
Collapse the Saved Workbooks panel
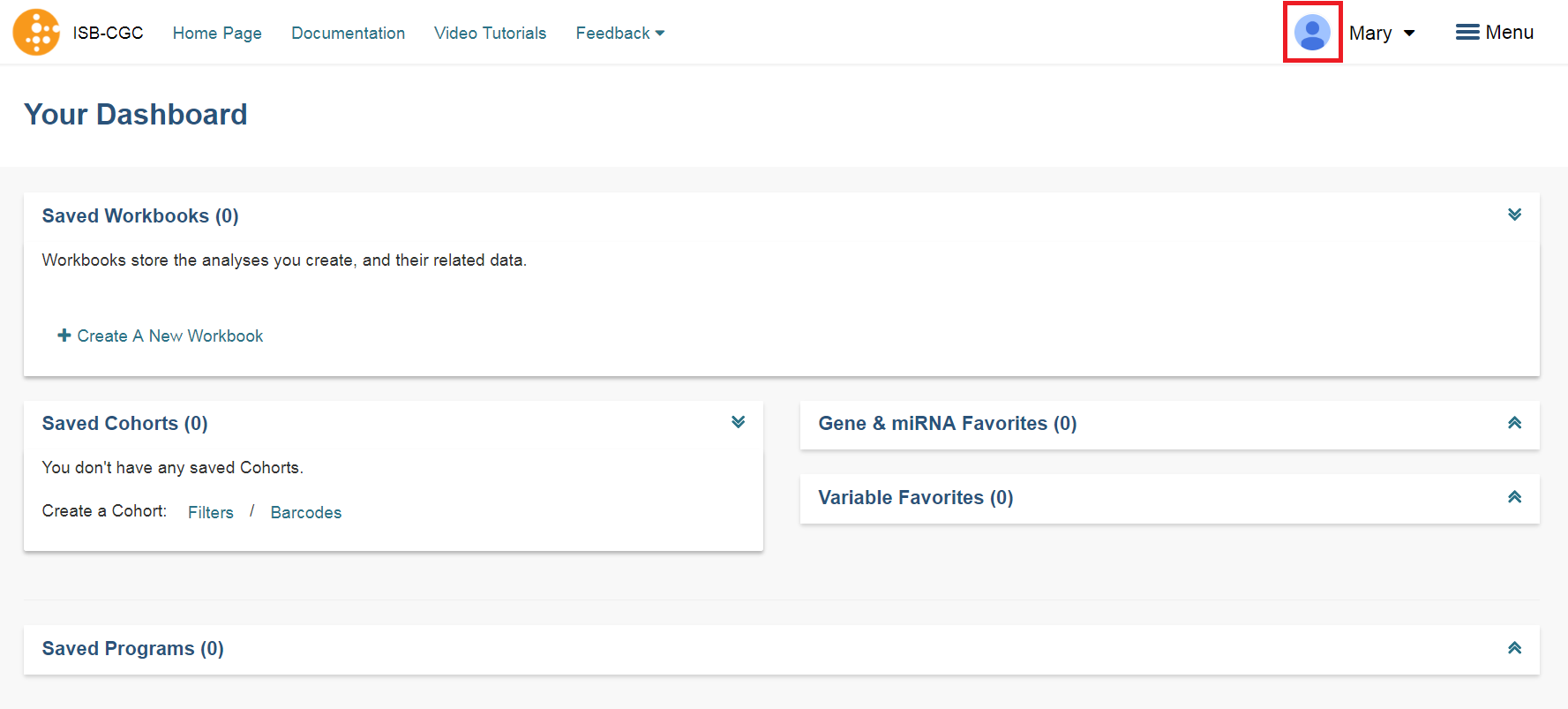(1514, 215)
